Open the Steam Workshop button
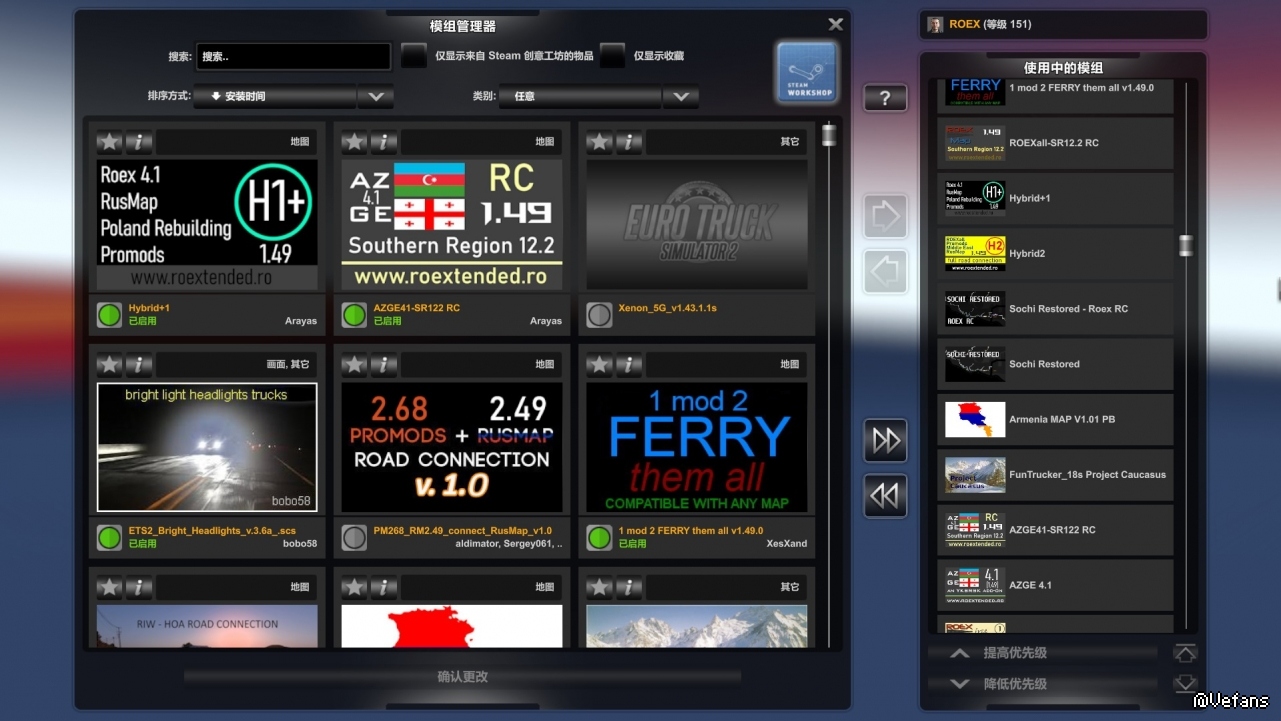This screenshot has width=1281, height=721. pyautogui.click(x=807, y=72)
